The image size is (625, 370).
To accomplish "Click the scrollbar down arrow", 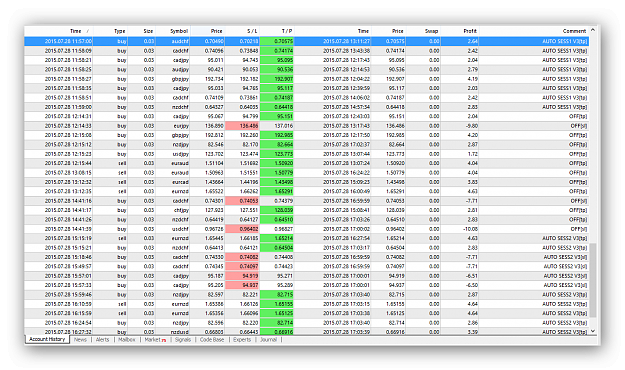I will coord(593,331).
